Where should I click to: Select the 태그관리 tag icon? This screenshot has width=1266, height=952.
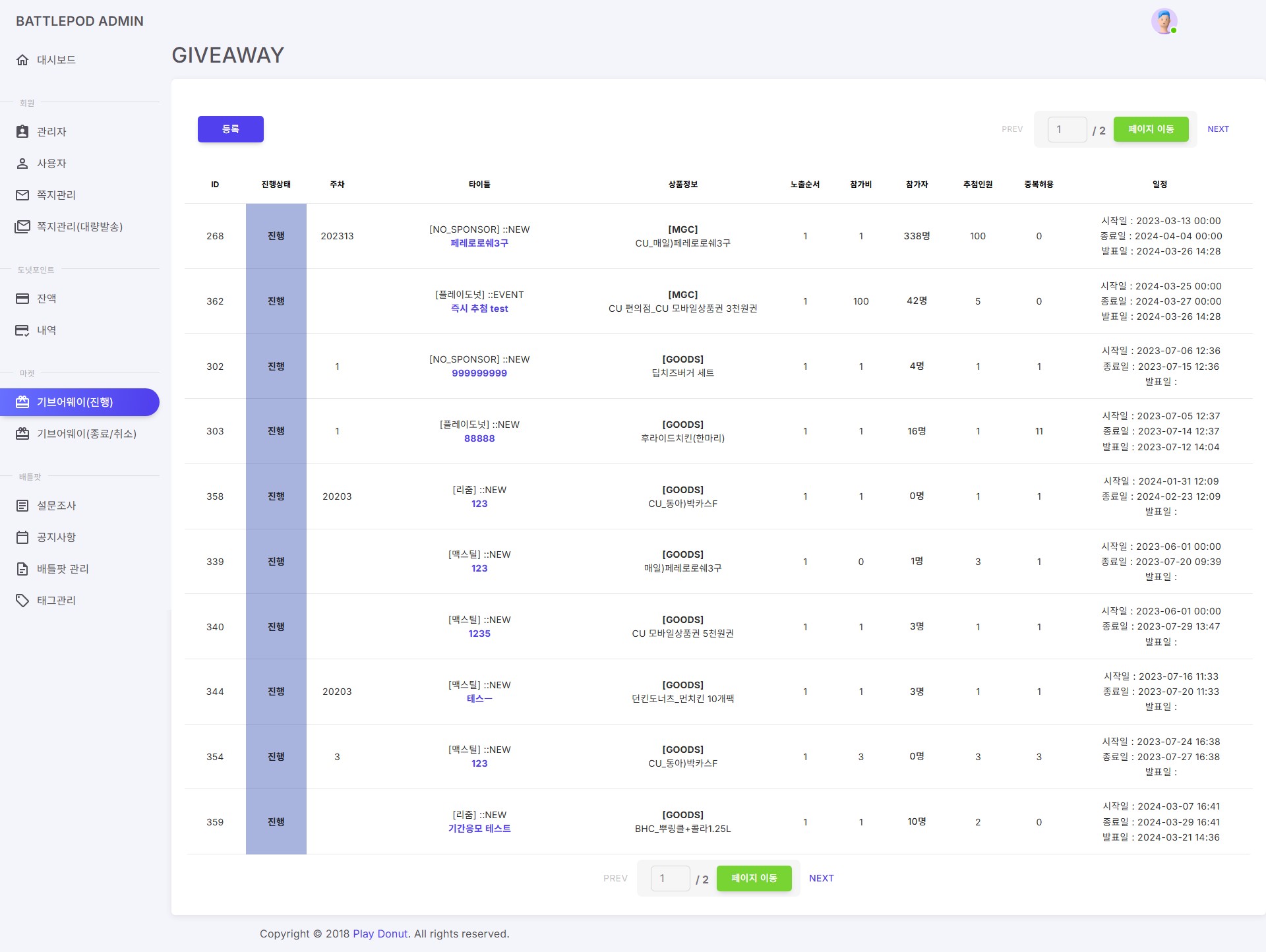(23, 600)
